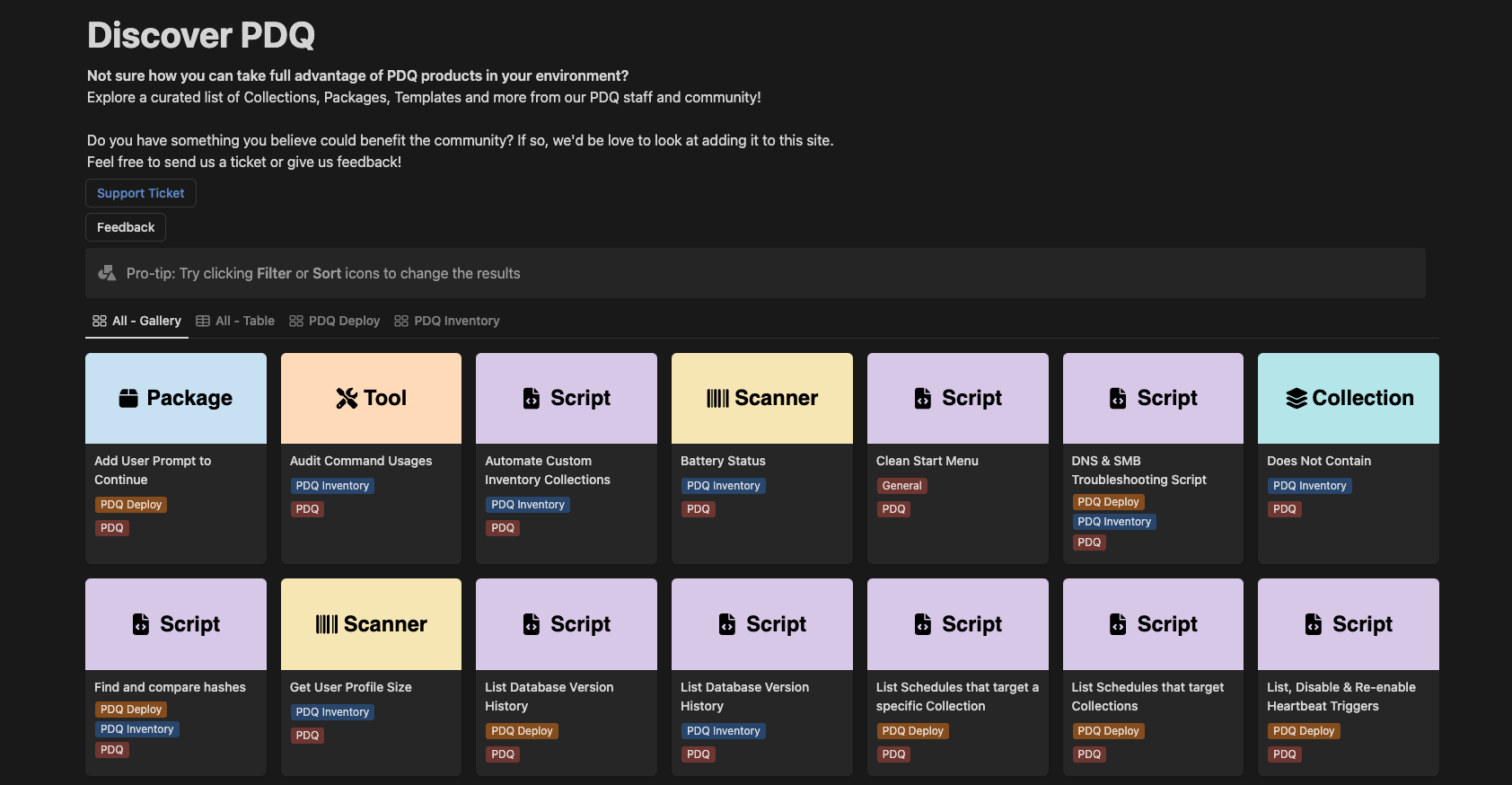Click the Collection layers icon on Does Not Contain card
The height and width of the screenshot is (785, 1512).
[1297, 398]
